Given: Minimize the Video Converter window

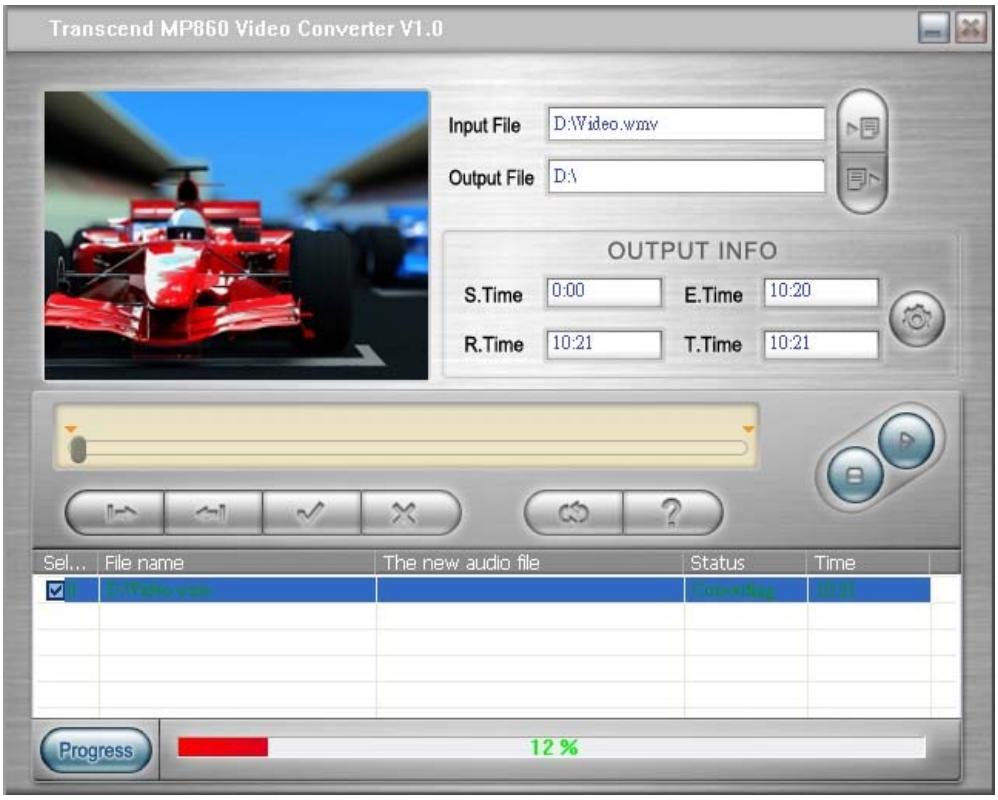Looking at the screenshot, I should 934,29.
